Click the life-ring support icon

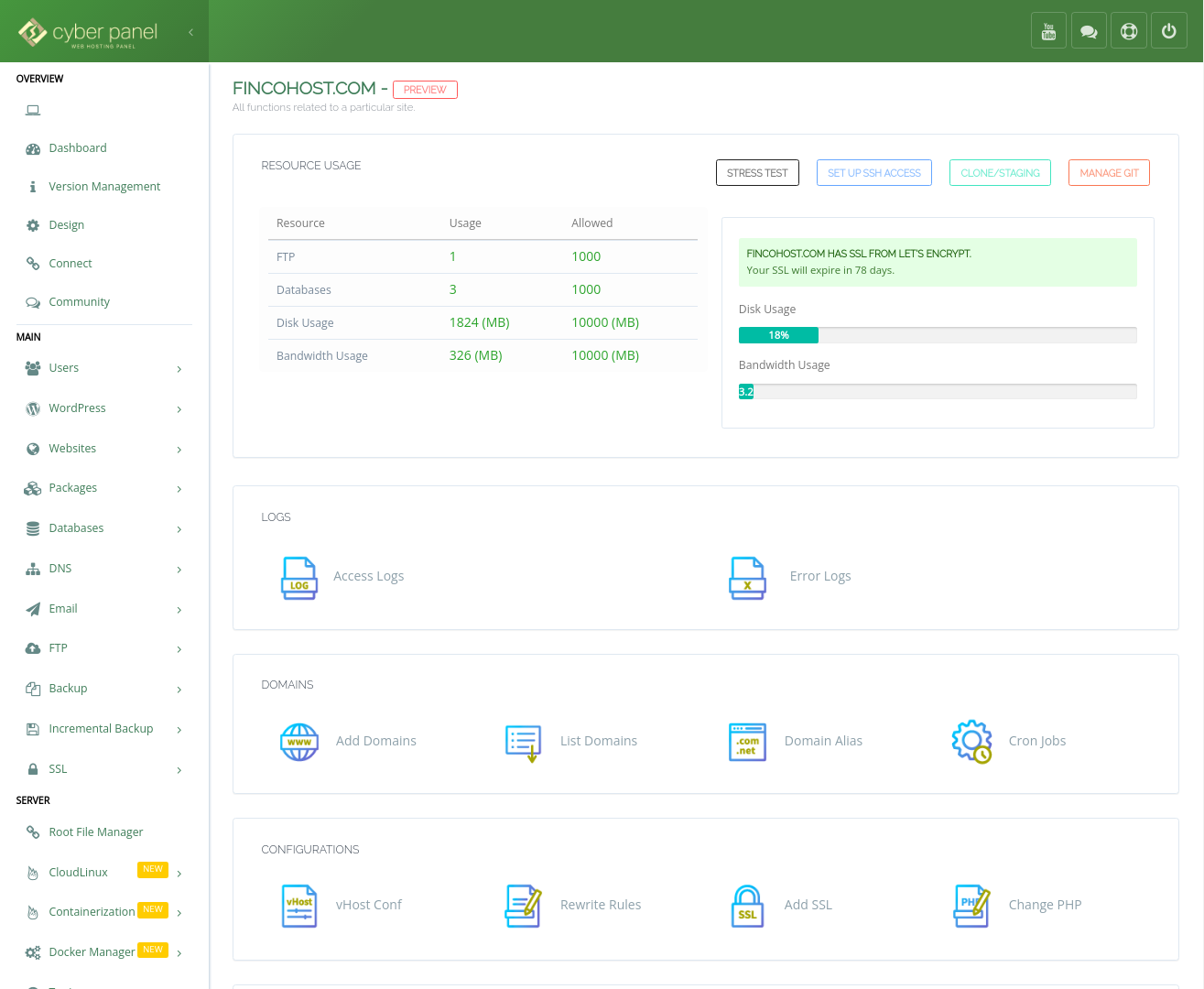(1129, 31)
